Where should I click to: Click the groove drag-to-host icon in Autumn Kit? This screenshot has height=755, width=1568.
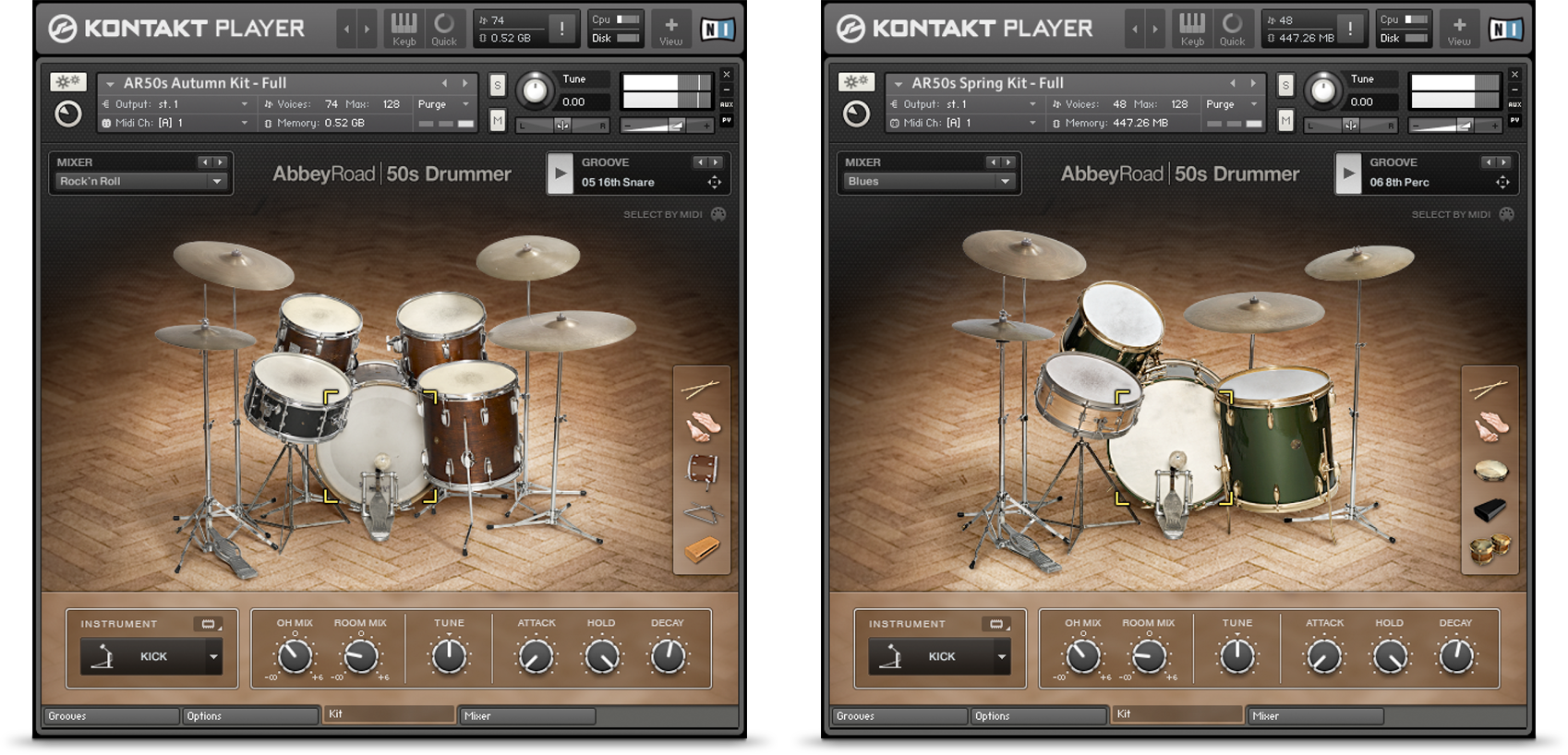click(715, 183)
